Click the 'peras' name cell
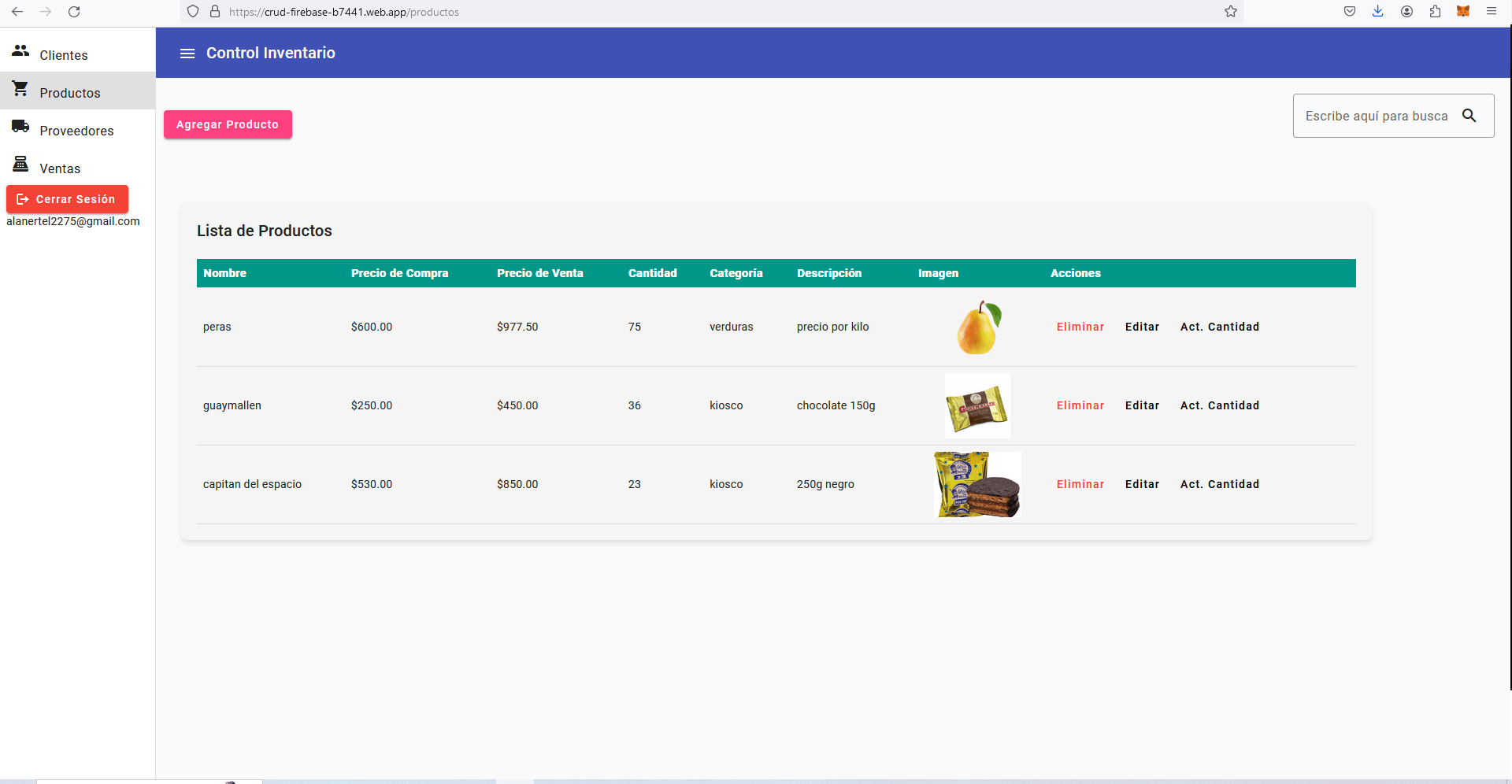The height and width of the screenshot is (784, 1512). click(217, 327)
